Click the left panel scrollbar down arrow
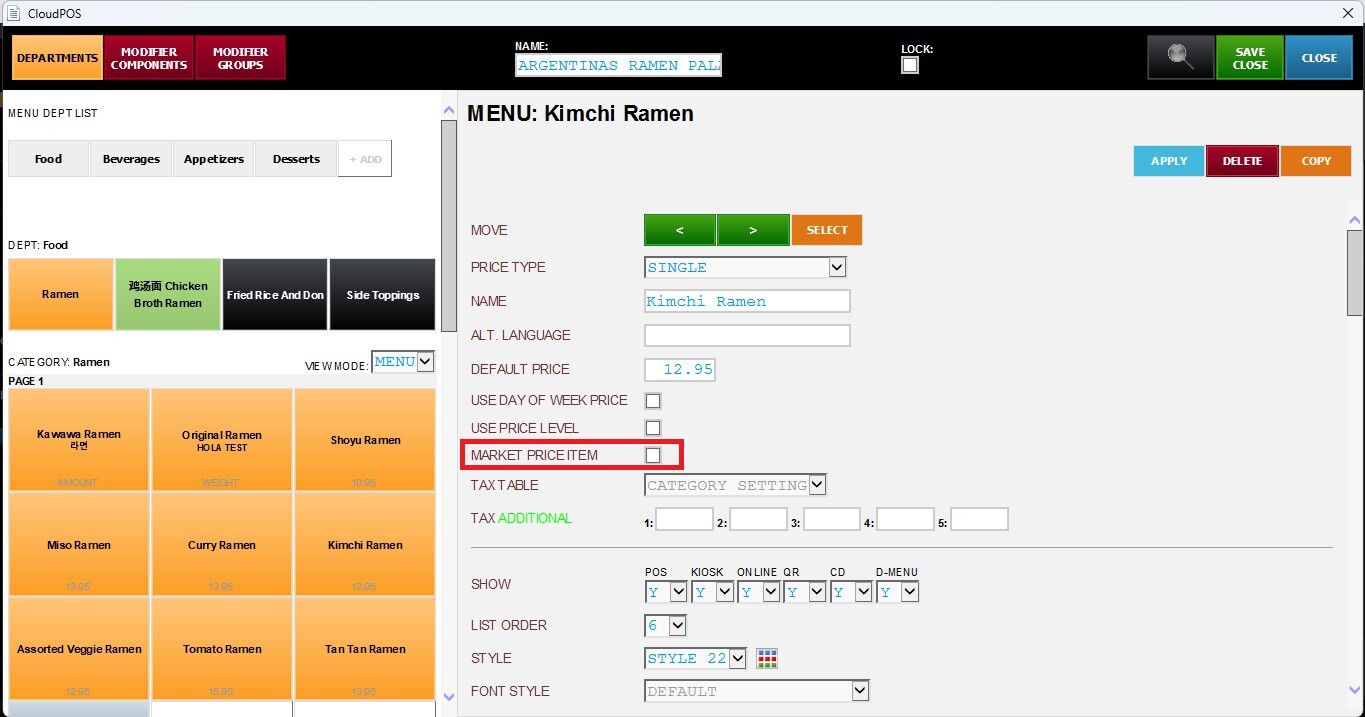Screen dimensions: 1365x717 (x=449, y=697)
